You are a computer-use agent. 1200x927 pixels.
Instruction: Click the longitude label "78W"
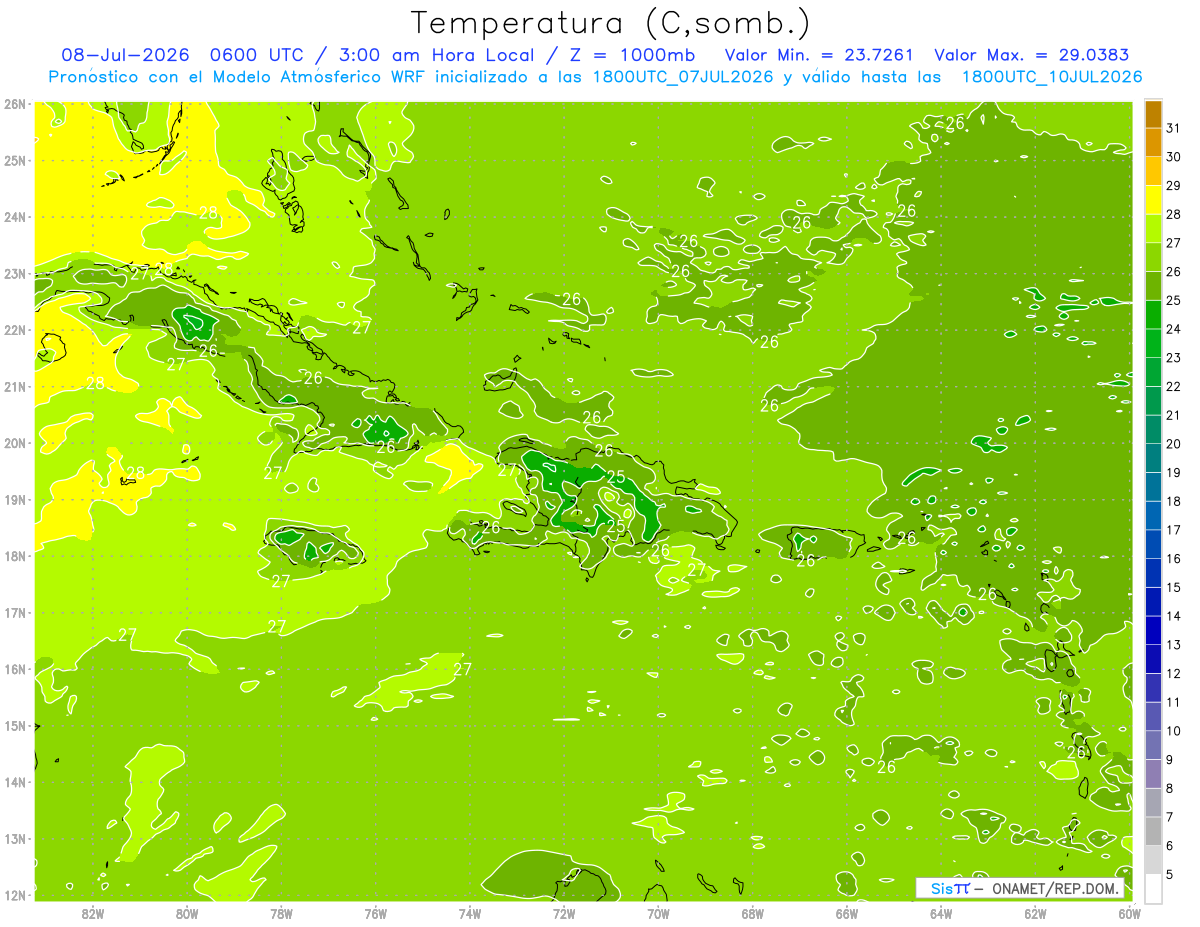281,913
